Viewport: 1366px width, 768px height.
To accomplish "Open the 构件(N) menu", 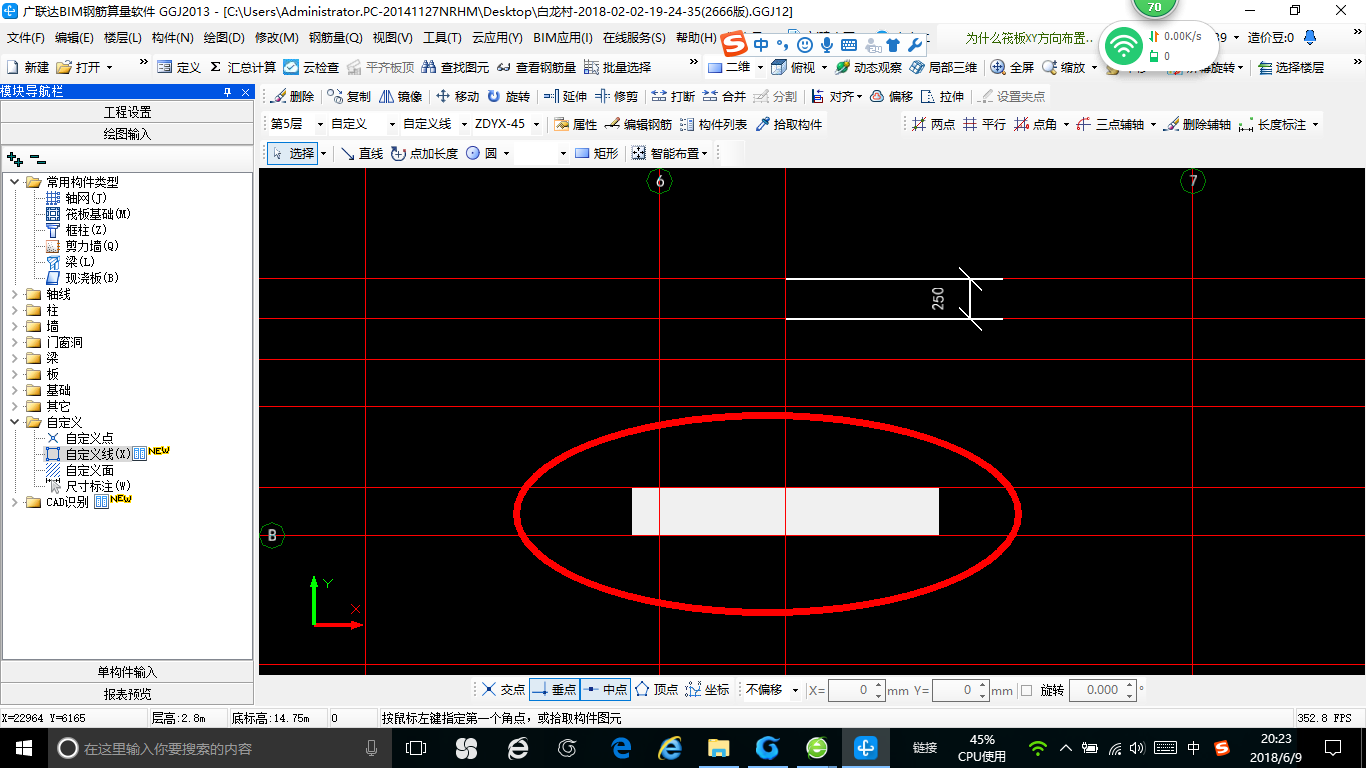I will (173, 38).
